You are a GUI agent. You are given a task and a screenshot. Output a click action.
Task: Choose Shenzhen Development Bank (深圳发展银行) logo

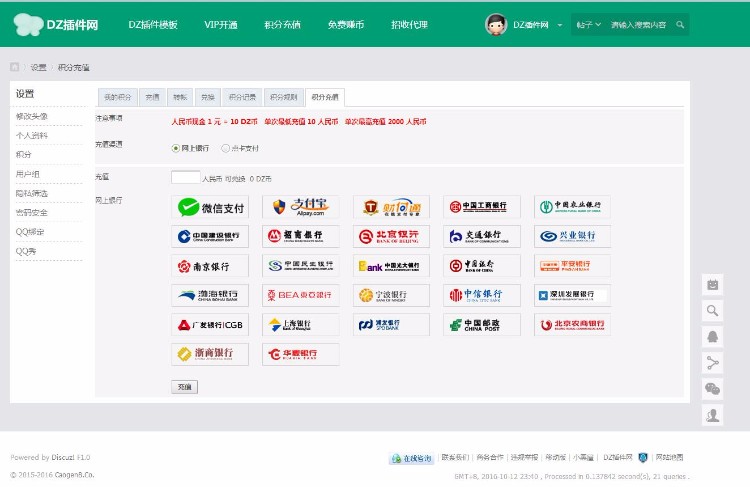click(572, 295)
